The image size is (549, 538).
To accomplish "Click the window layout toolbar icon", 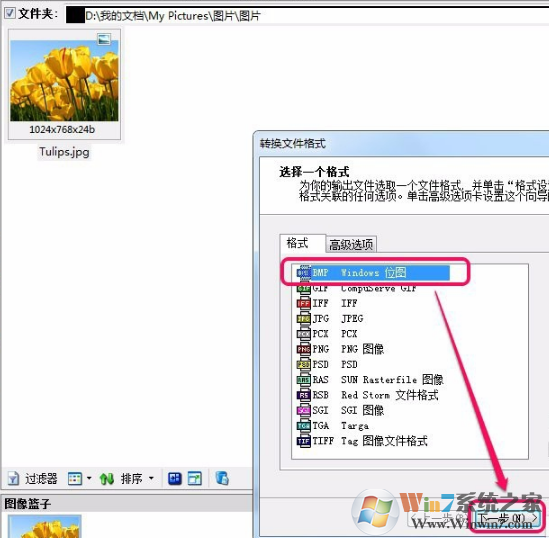I will [x=195, y=478].
